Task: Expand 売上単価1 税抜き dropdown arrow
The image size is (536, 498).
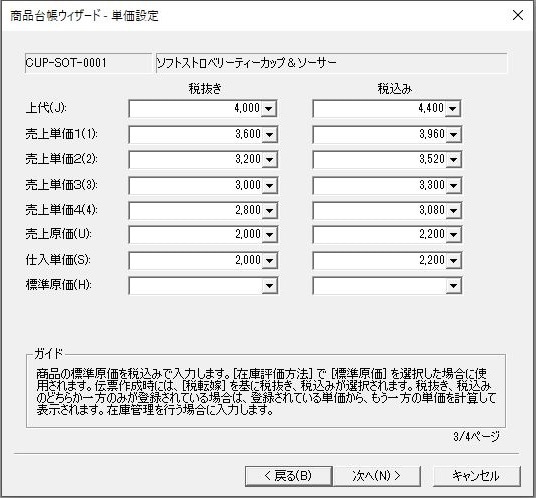Action: tap(269, 135)
